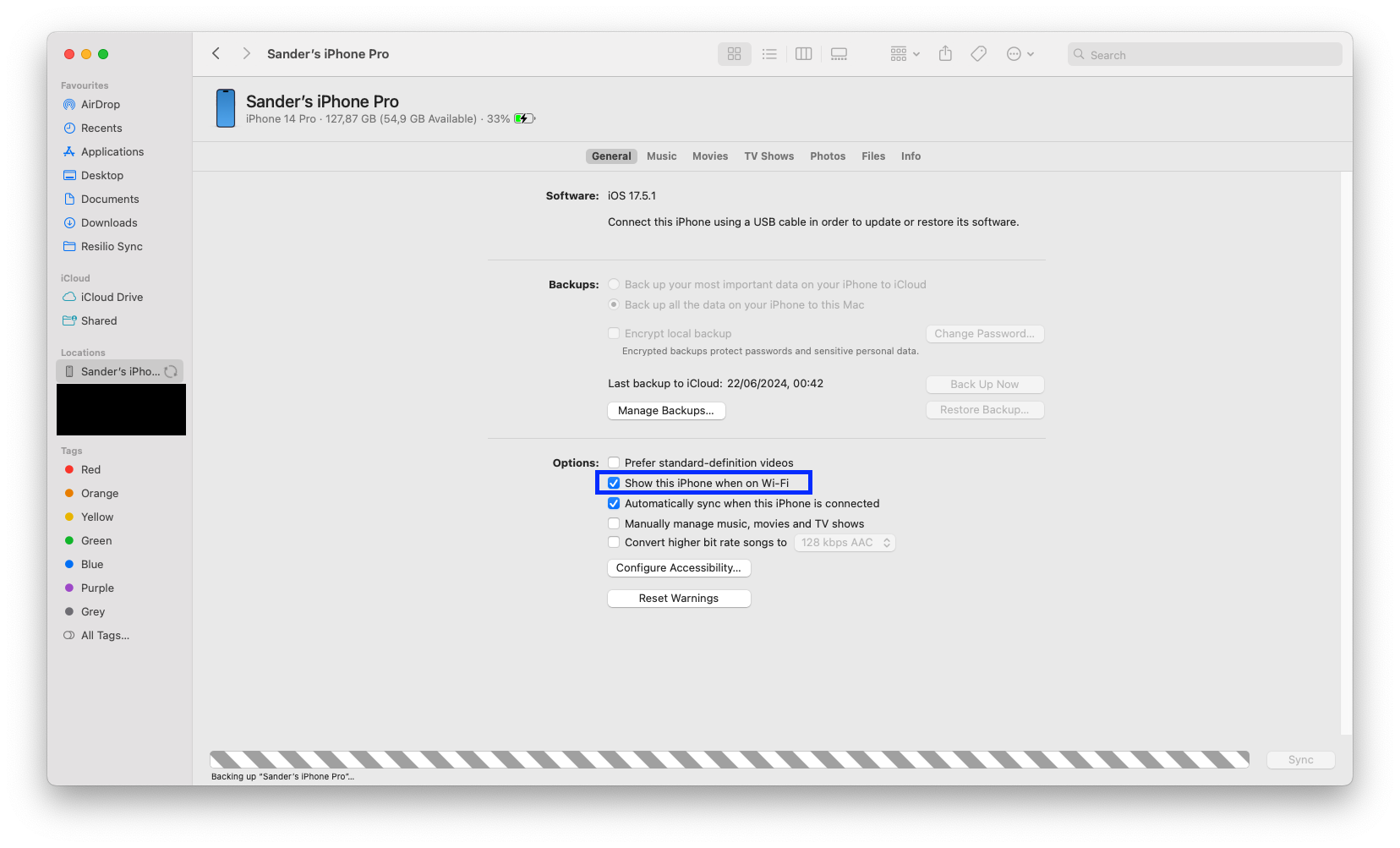Enable Manually manage music, movies and TV shows
The width and height of the screenshot is (1400, 848).
click(x=614, y=523)
